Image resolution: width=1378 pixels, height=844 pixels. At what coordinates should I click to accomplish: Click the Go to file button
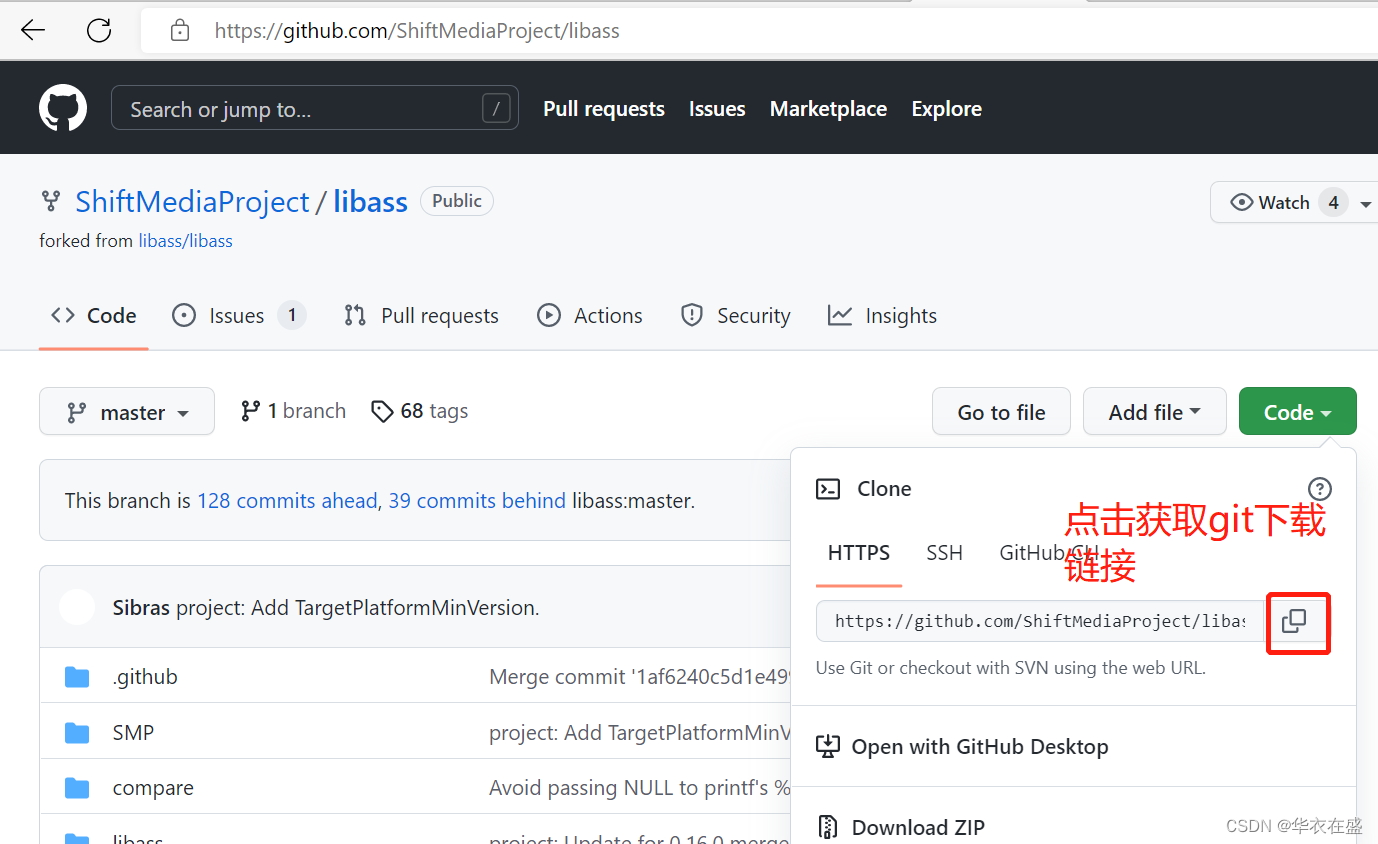click(x=1001, y=412)
